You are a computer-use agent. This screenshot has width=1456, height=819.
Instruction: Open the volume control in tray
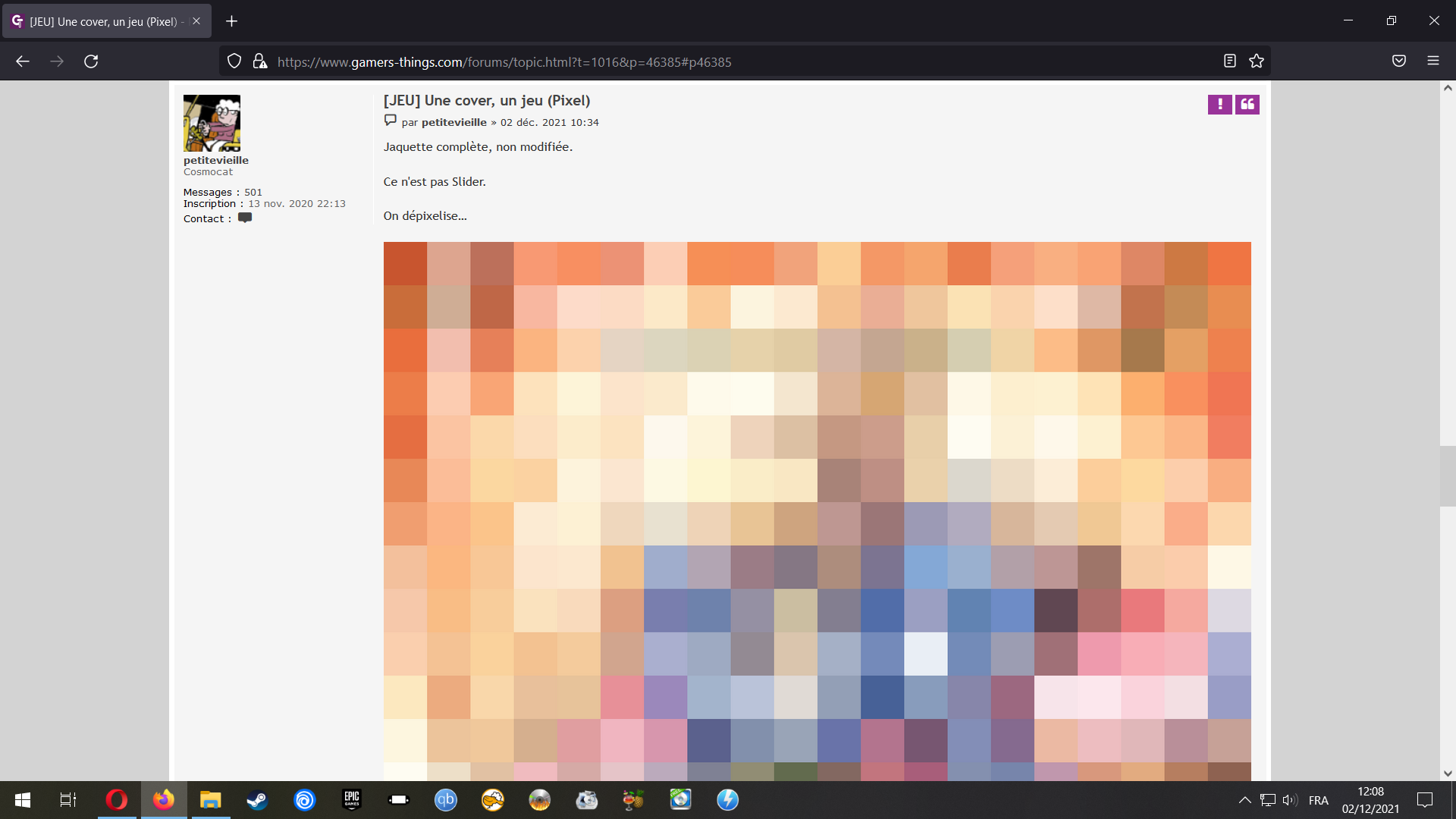click(1290, 800)
